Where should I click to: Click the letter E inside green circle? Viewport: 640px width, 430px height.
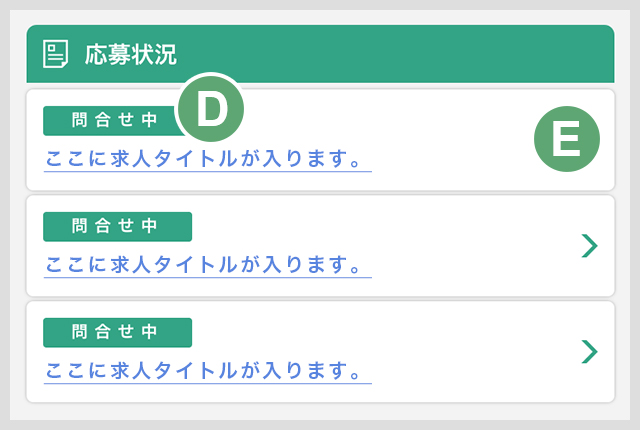(567, 139)
